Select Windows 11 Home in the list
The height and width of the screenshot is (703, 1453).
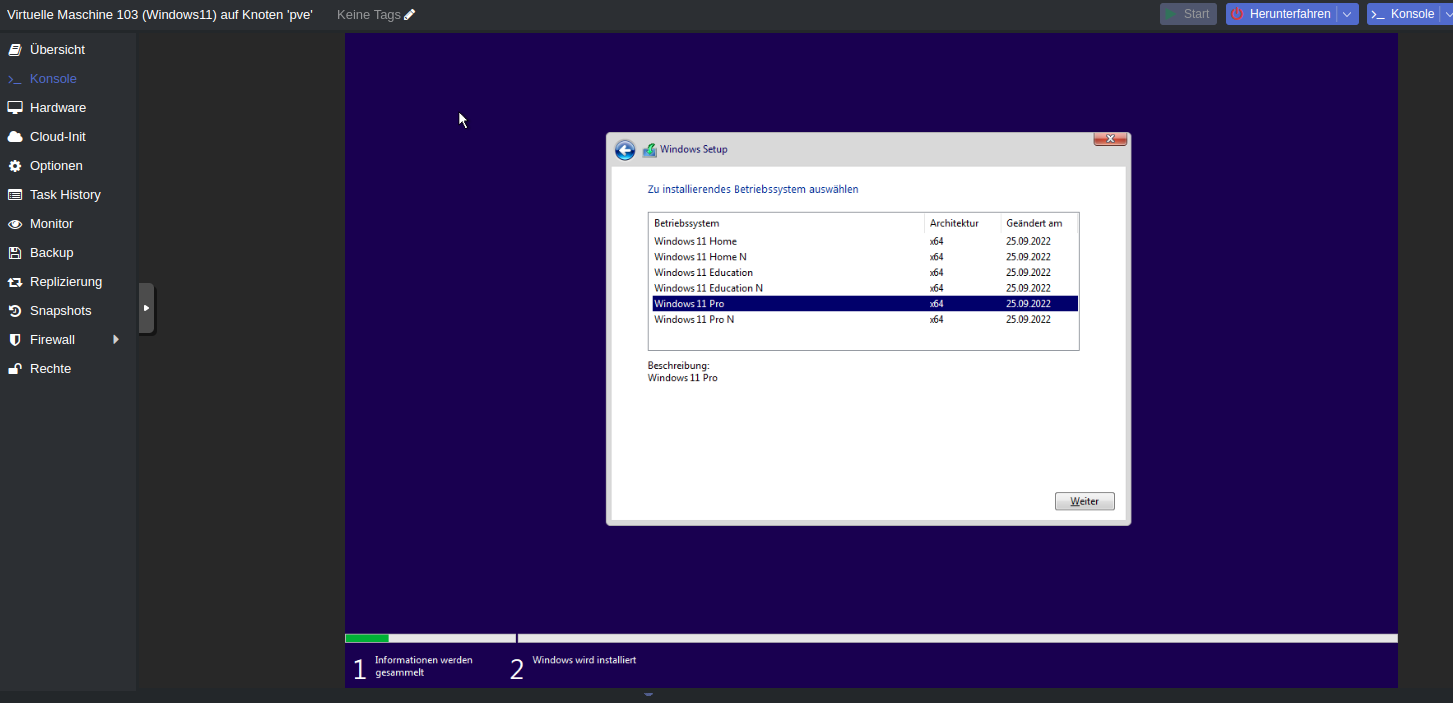click(x=865, y=241)
